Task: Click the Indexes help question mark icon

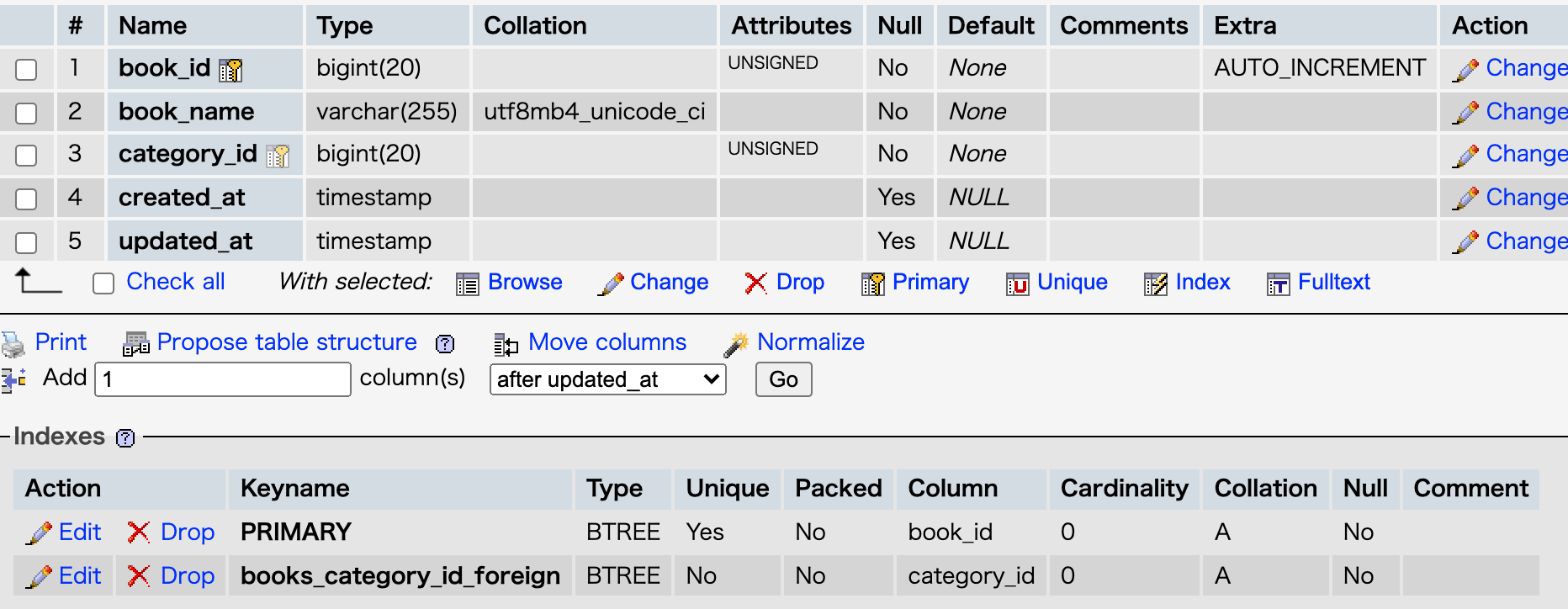Action: (125, 437)
